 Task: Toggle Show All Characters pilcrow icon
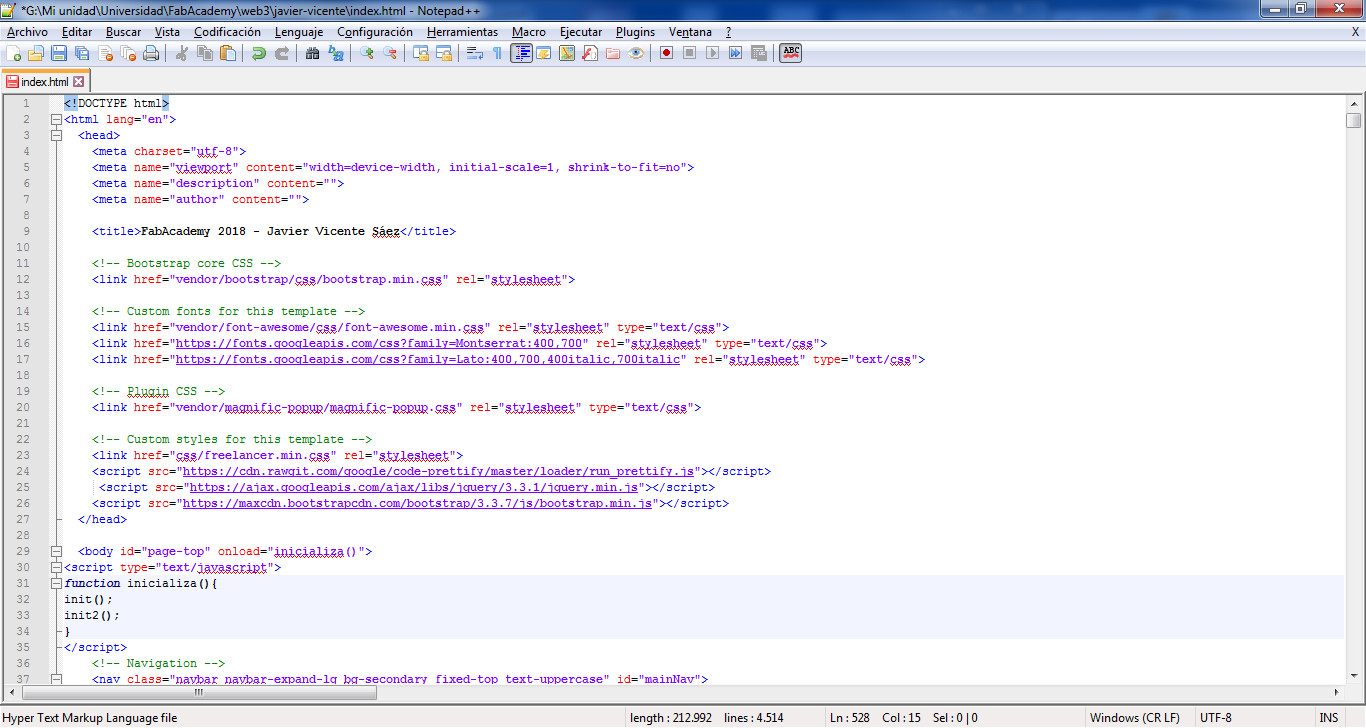point(498,53)
